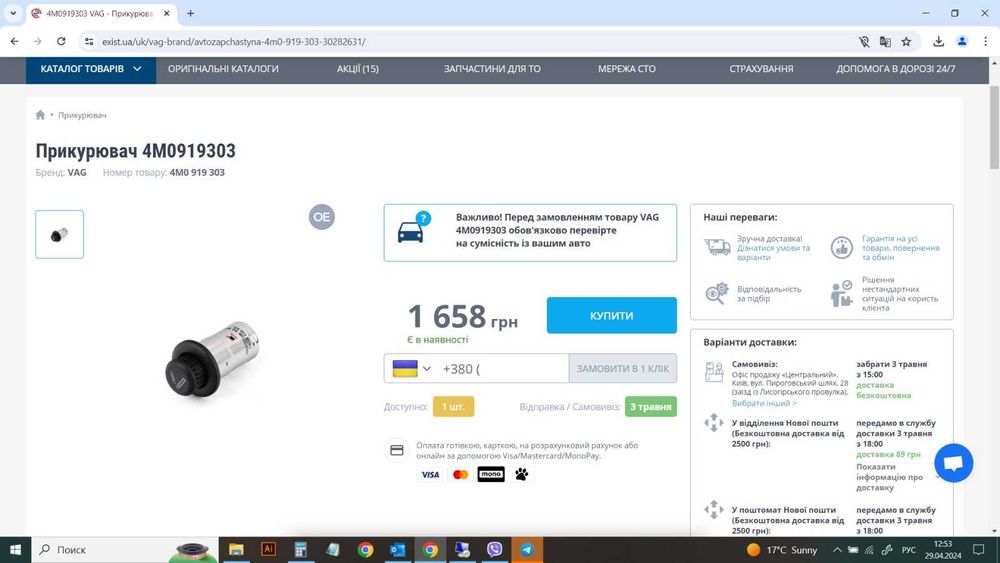1000x563 pixels.
Task: Open Chrome downloads icon
Action: (938, 41)
